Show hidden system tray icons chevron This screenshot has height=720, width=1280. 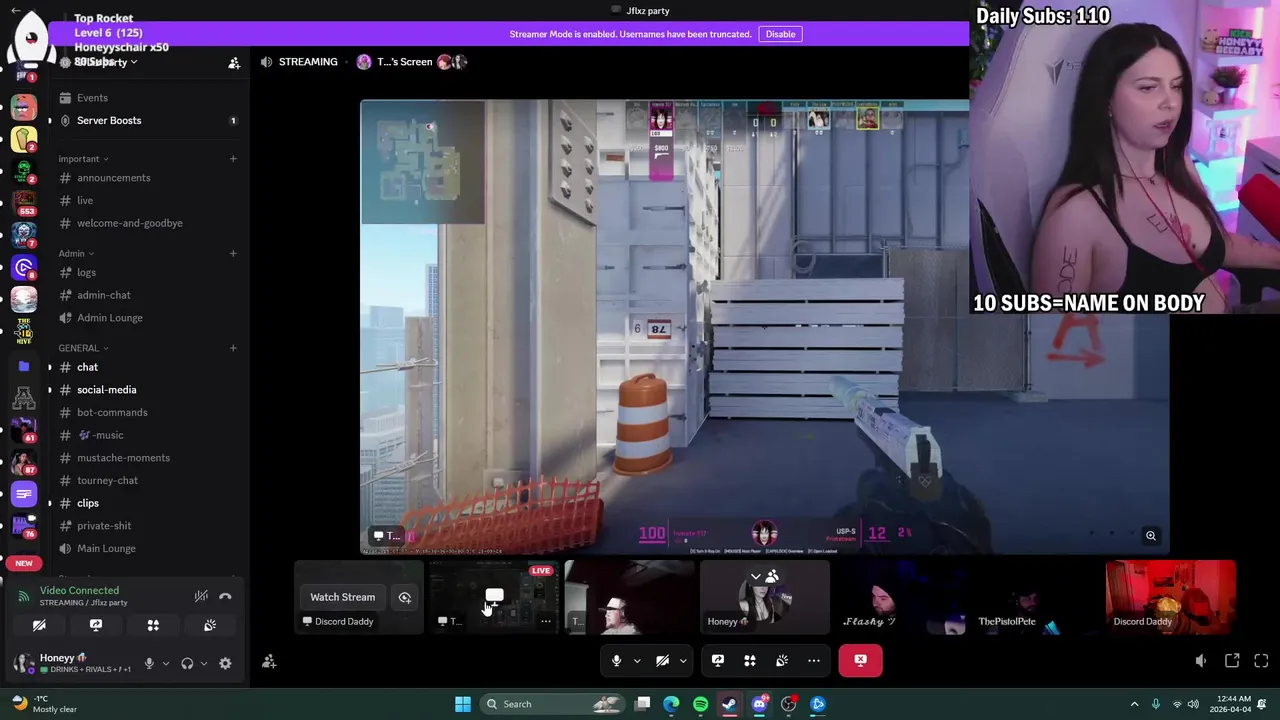point(1134,704)
